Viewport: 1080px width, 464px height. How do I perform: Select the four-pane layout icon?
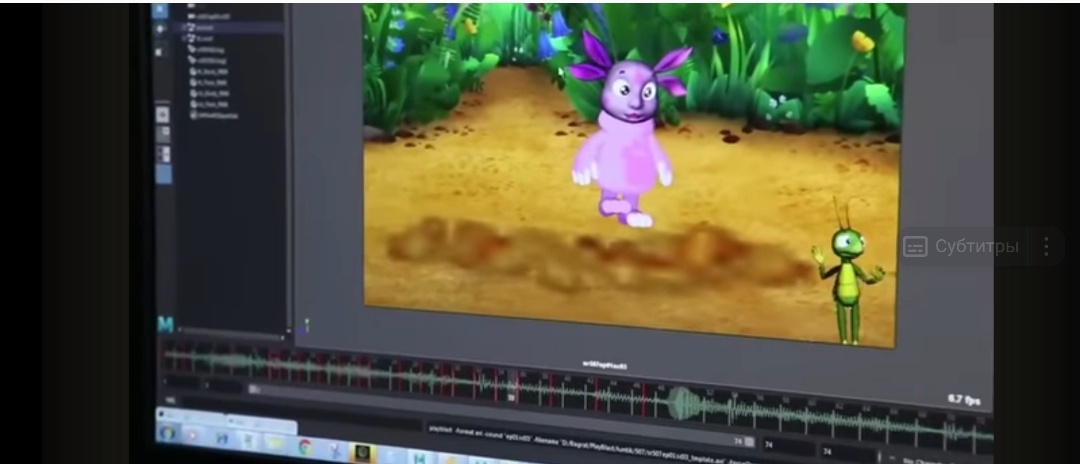[163, 153]
